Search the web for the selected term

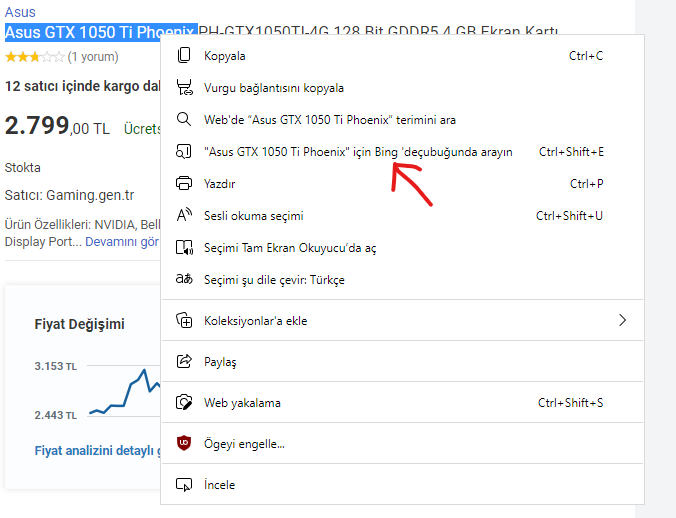tap(402, 119)
